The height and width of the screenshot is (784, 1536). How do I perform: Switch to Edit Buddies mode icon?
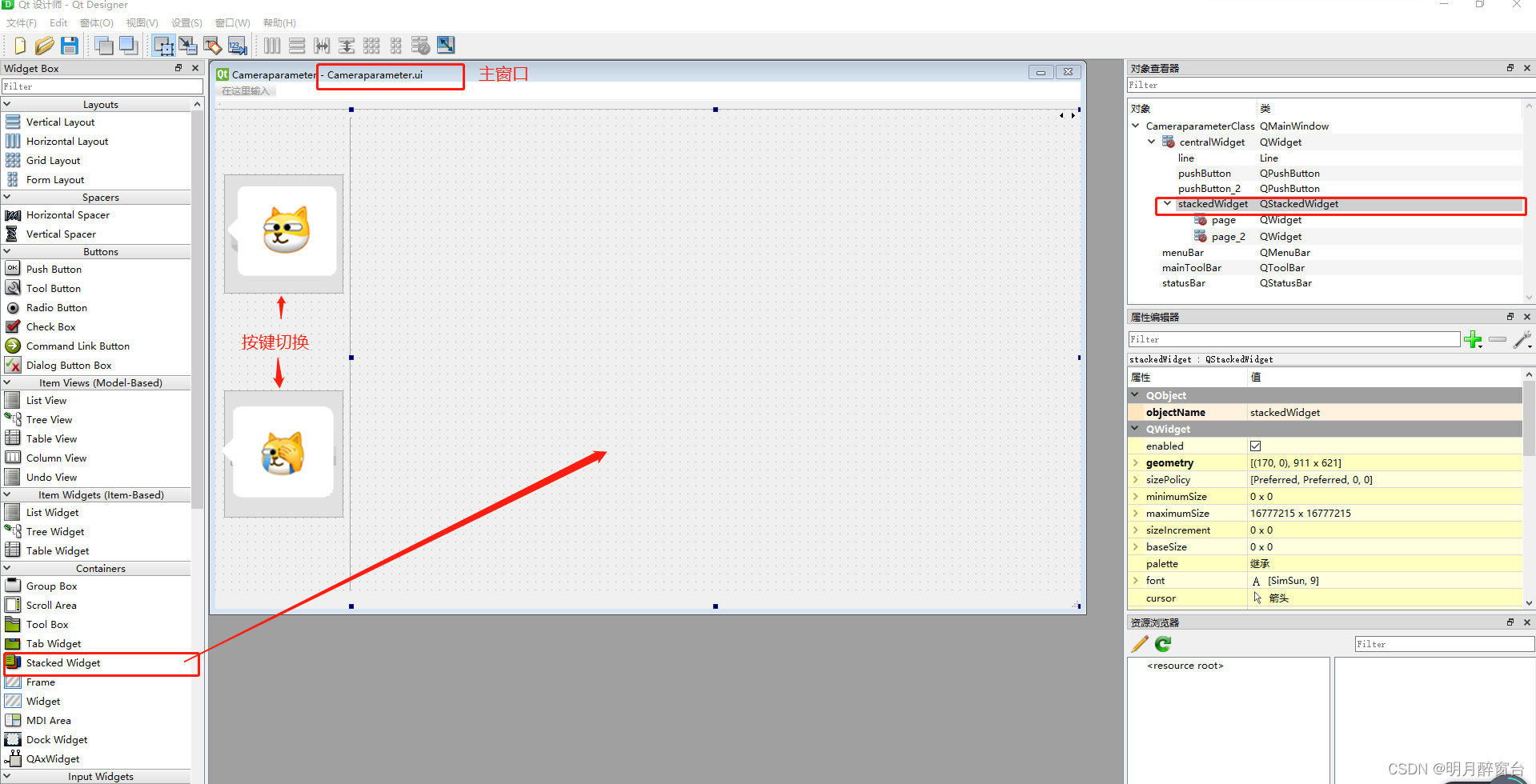coord(212,46)
